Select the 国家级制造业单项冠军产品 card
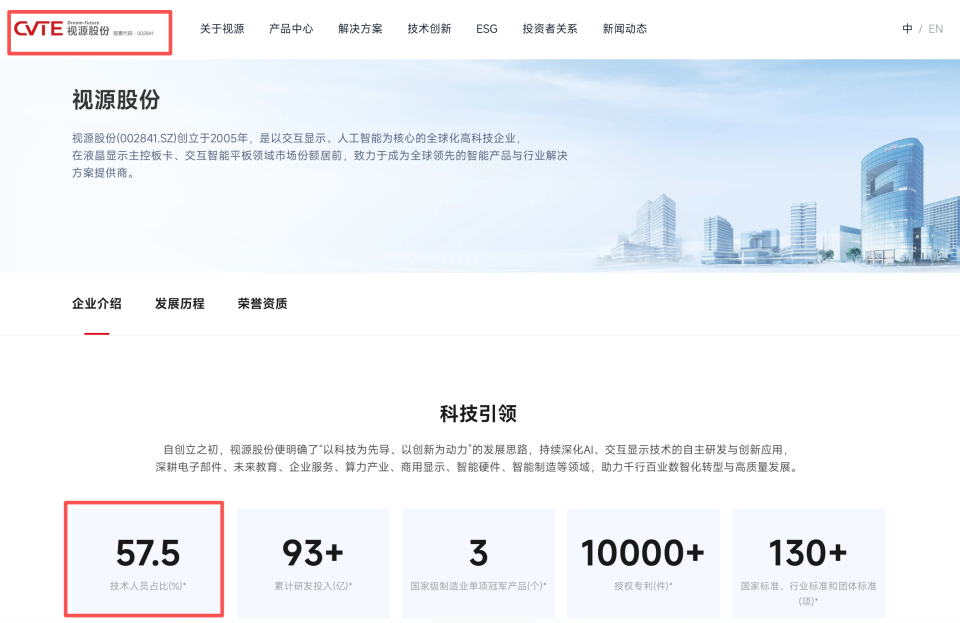 478,562
